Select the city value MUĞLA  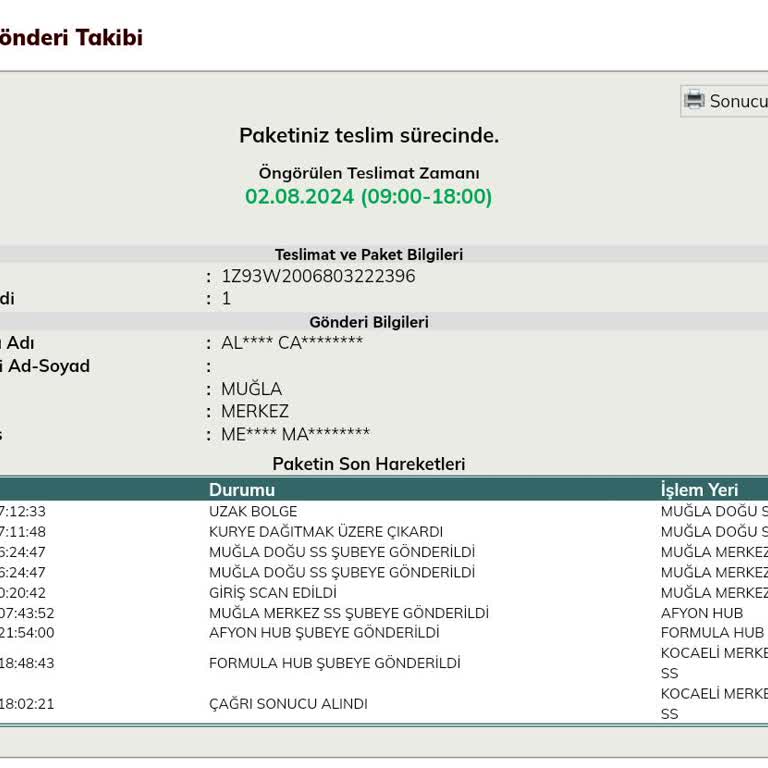[x=251, y=389]
